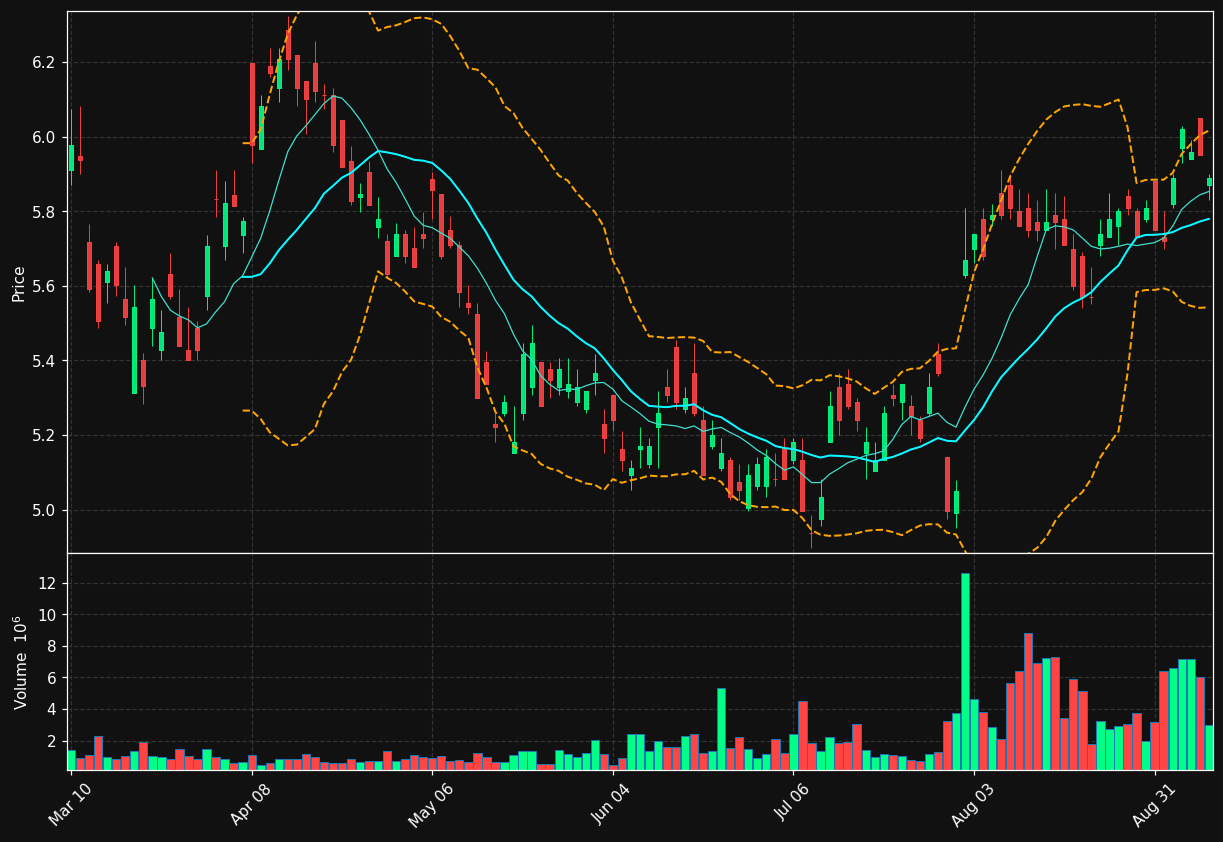Click the 'Price' axis title
Screen dimensions: 1223x842
19,284
